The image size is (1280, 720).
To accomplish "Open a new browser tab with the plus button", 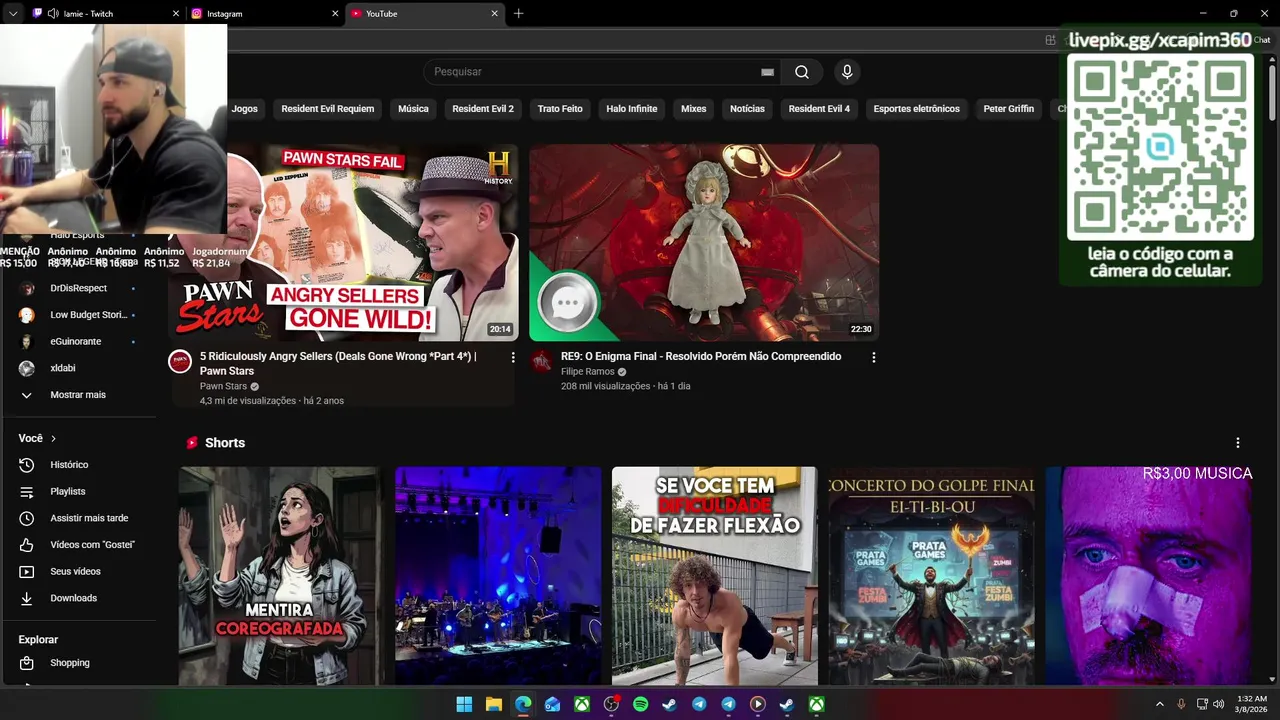I will pos(518,14).
